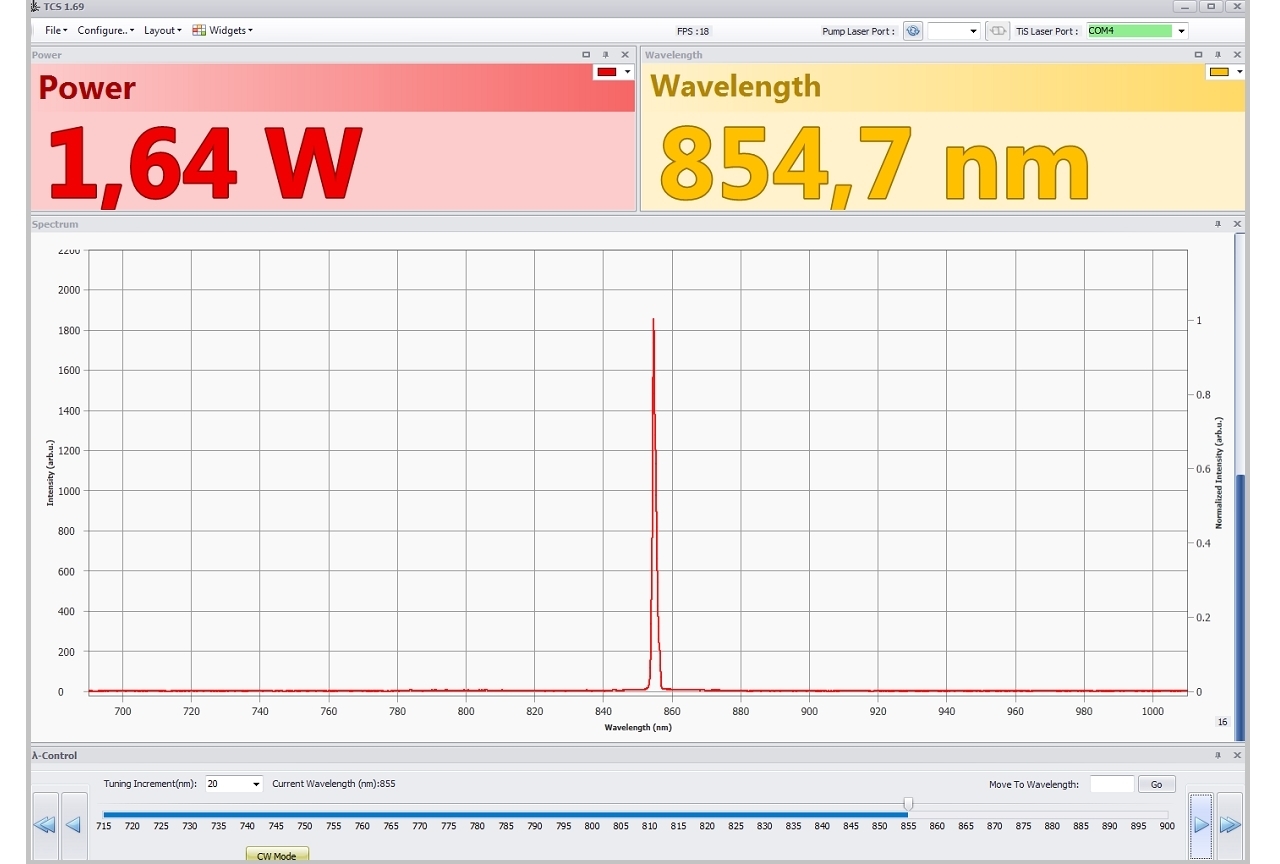Open the red Power color swatch picker

click(614, 72)
